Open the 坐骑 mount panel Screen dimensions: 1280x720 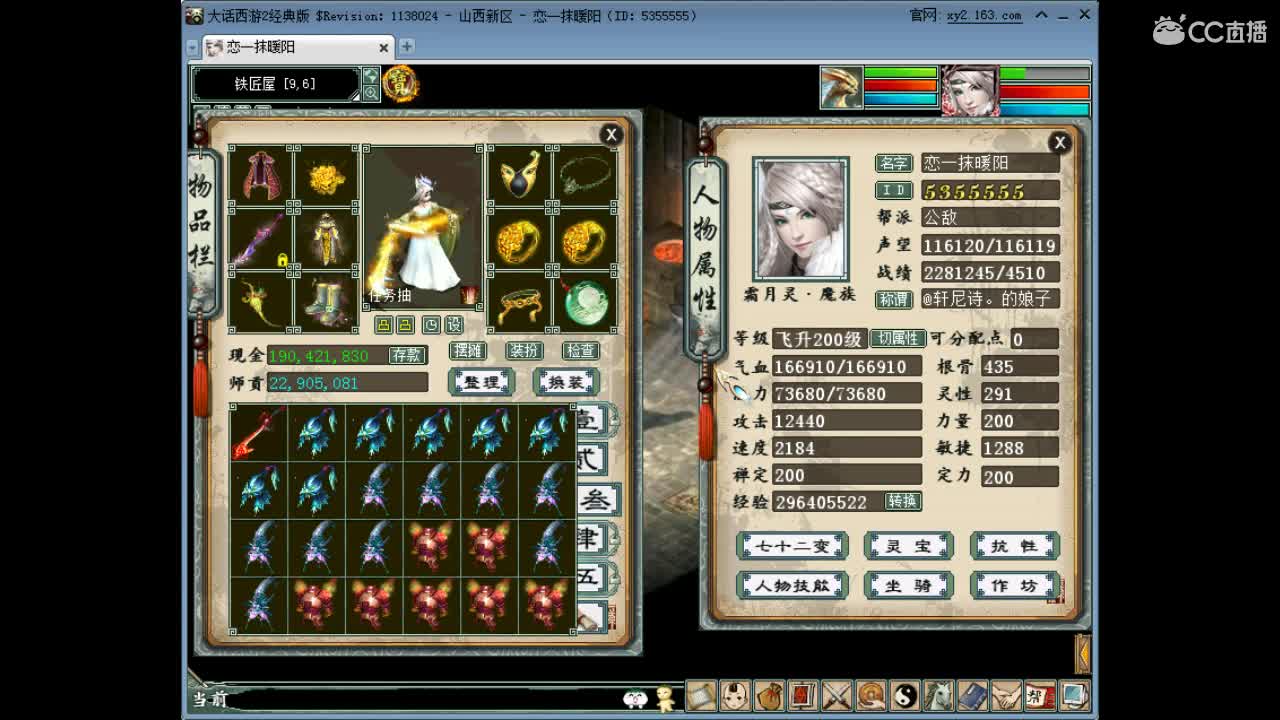click(908, 586)
